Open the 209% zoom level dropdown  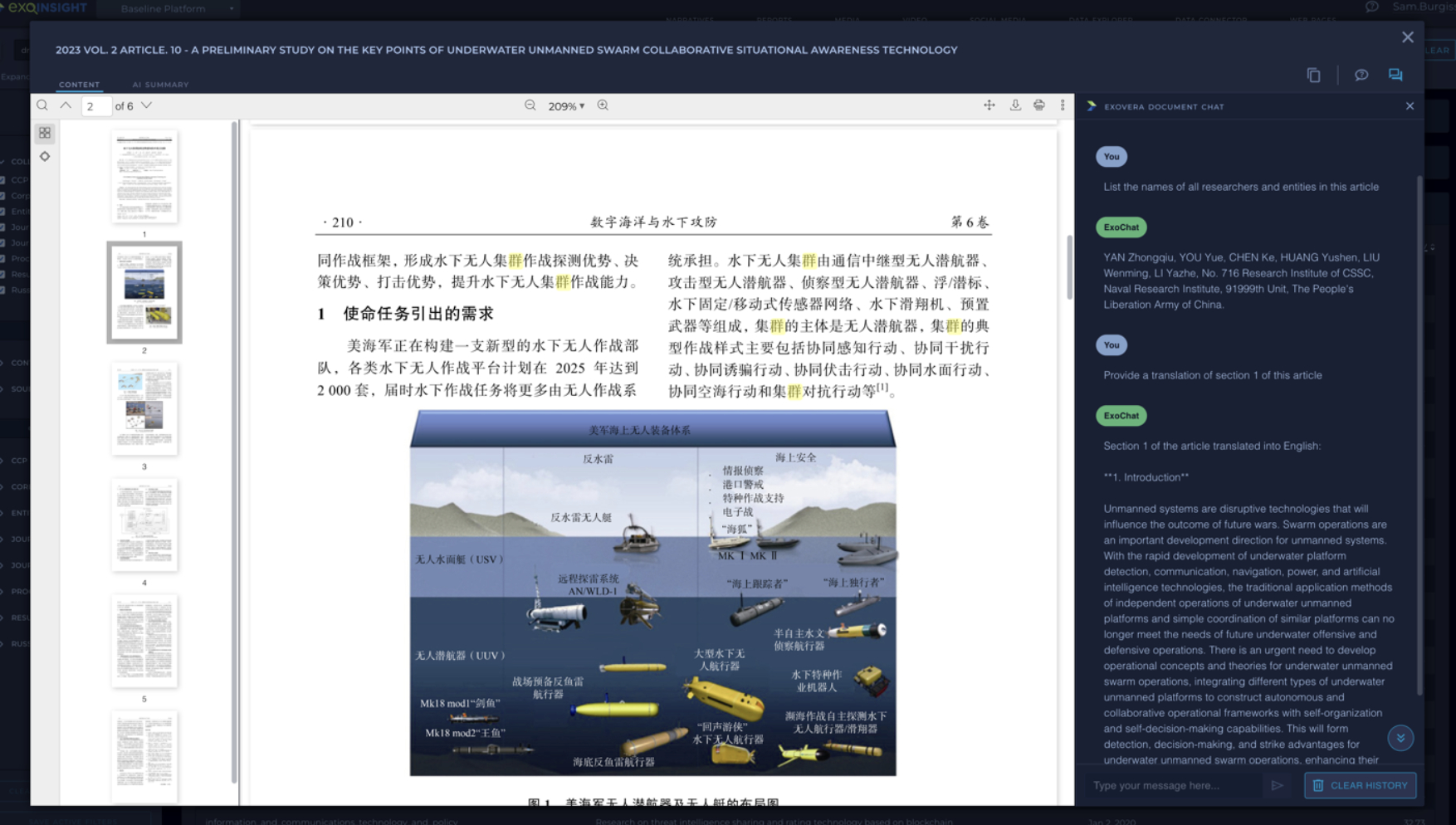(566, 106)
